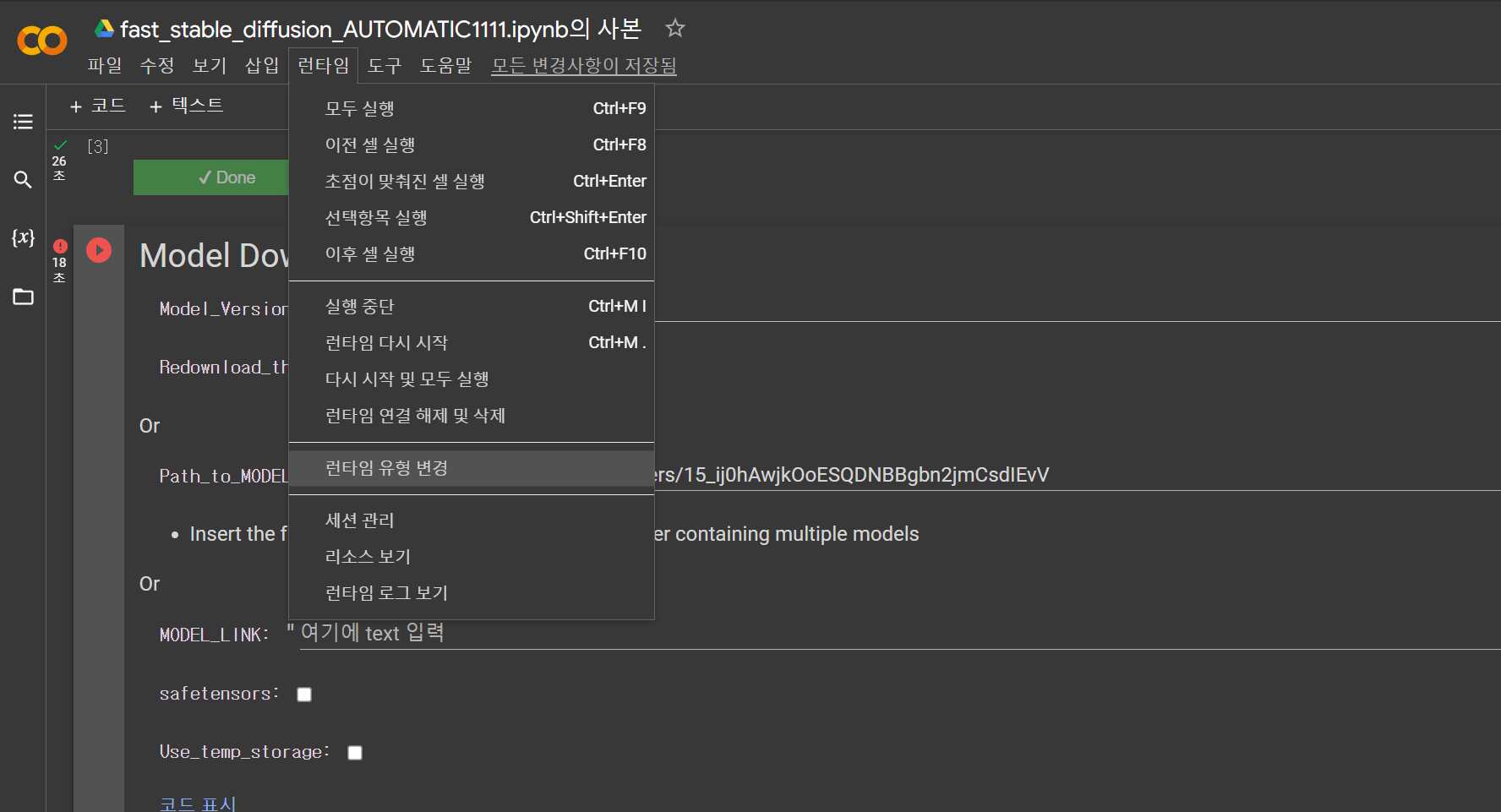Open the 파일 menu

pos(105,65)
